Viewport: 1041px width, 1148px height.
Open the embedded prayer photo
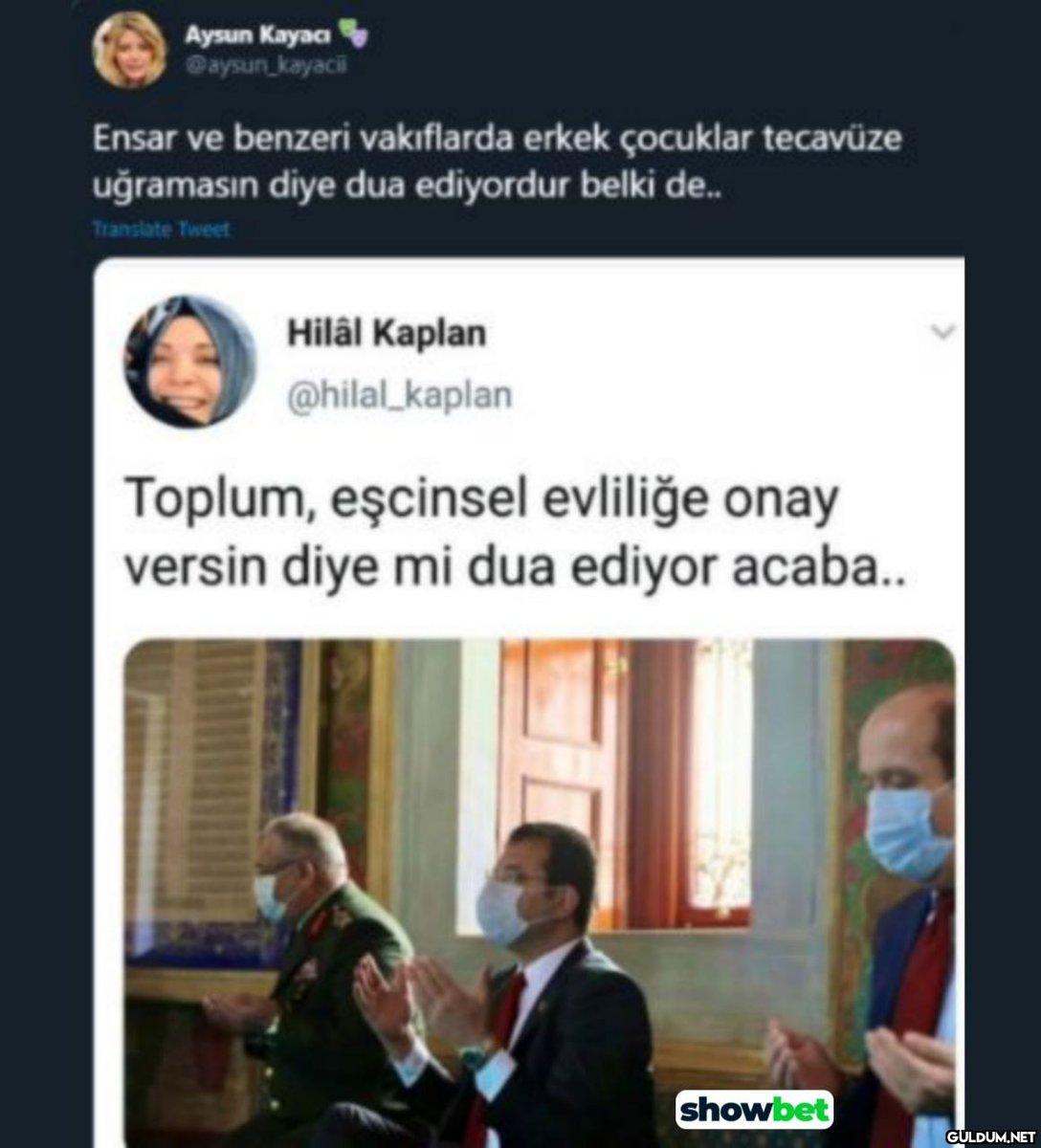coord(541,894)
